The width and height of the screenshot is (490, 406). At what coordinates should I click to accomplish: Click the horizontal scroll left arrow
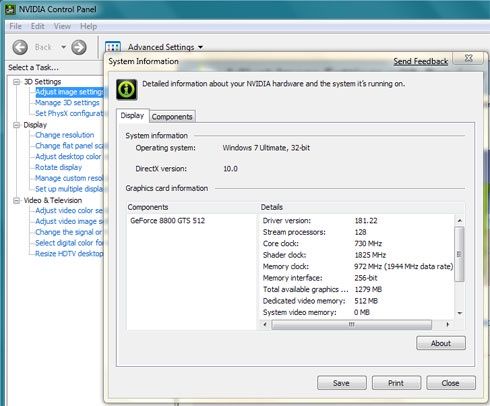coord(265,324)
